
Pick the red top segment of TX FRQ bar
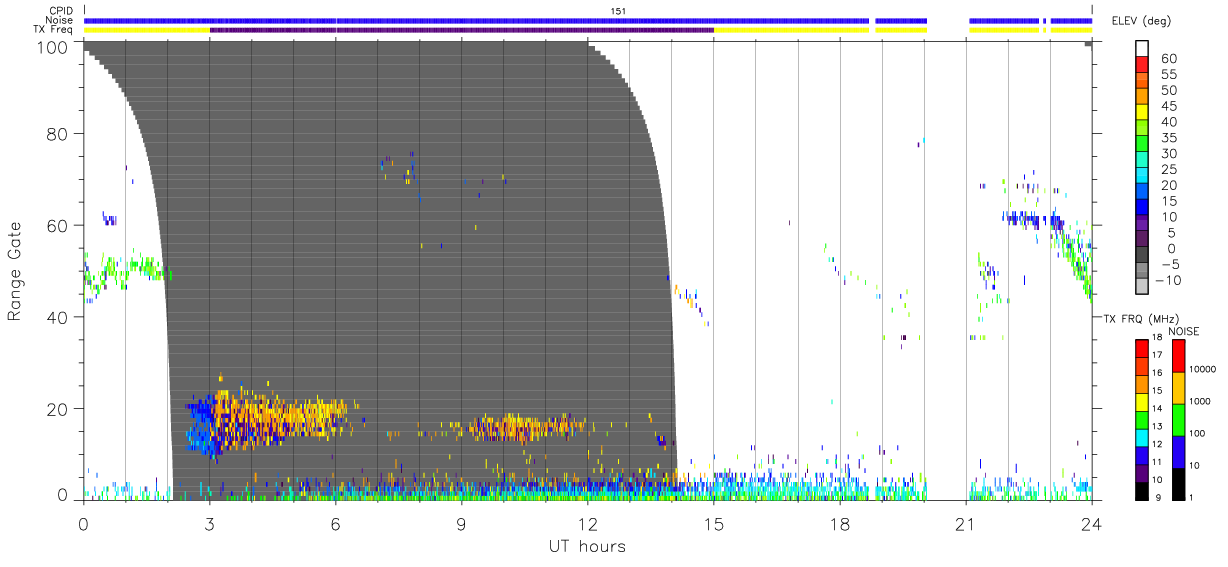pyautogui.click(x=1141, y=349)
